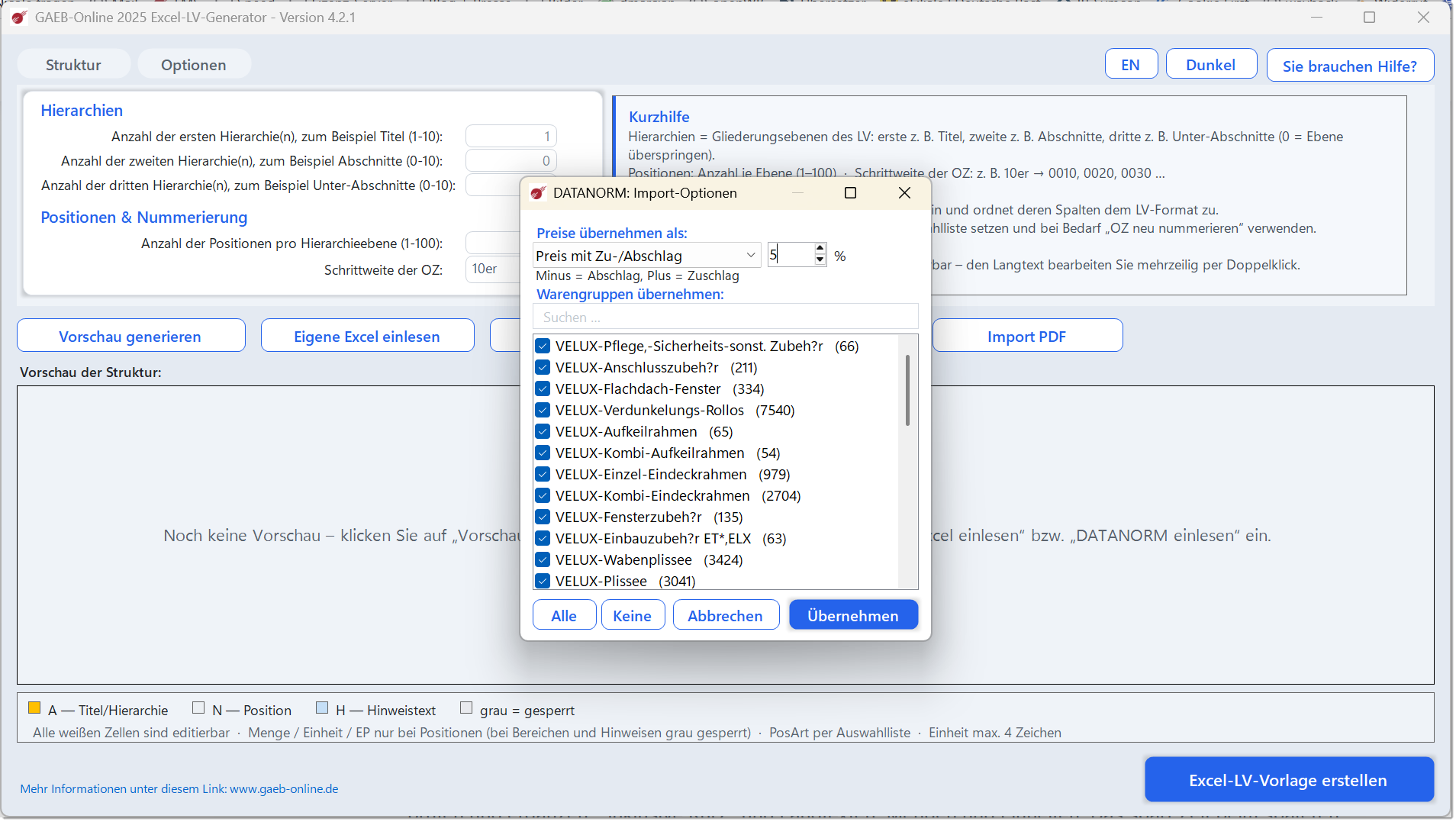Click Excel-LV-Vorlage erstellen button

pyautogui.click(x=1288, y=780)
